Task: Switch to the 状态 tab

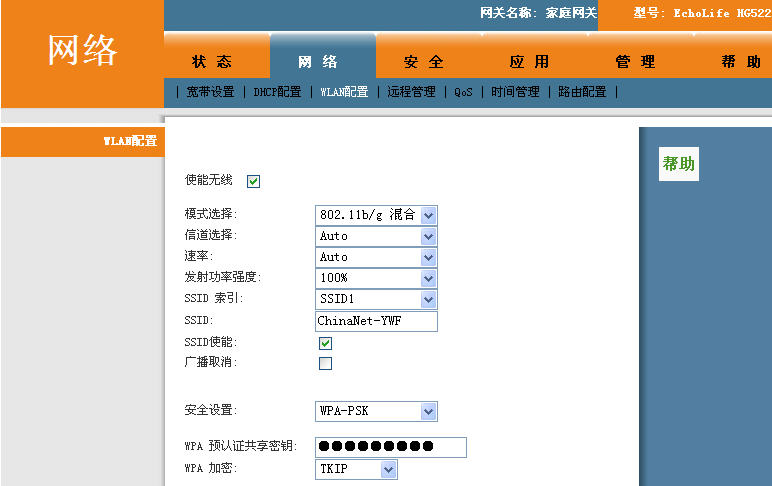Action: [212, 62]
